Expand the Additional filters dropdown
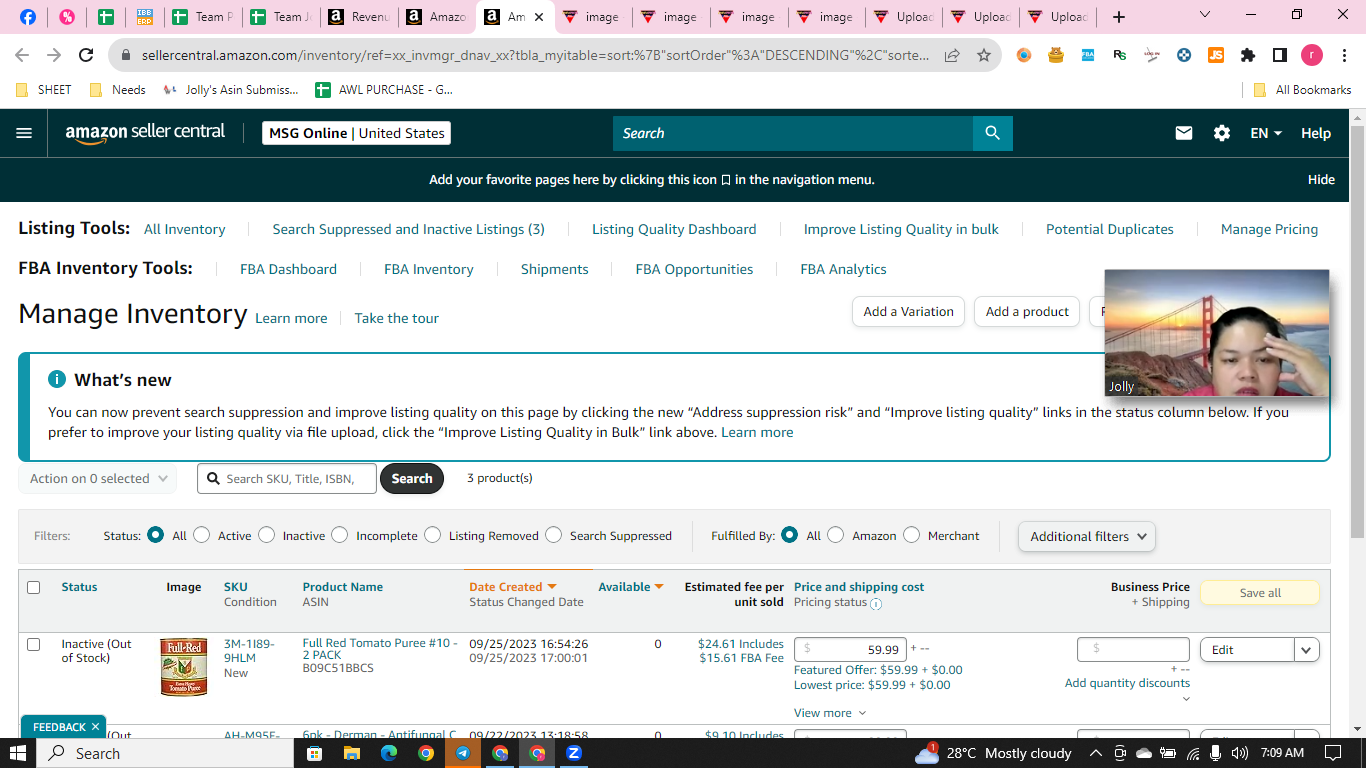 1087,536
